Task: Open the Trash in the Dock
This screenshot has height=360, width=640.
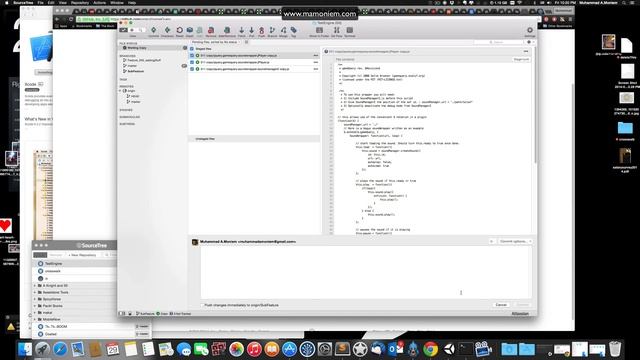Action: click(615, 349)
